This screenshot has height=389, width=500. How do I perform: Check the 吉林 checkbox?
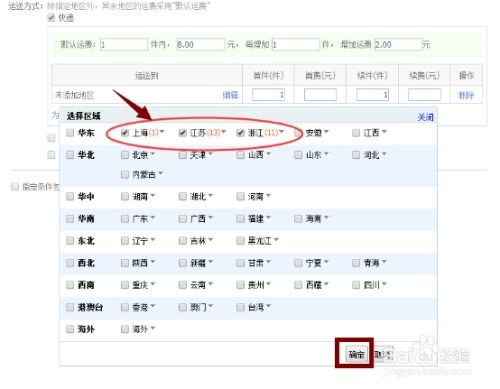(182, 241)
